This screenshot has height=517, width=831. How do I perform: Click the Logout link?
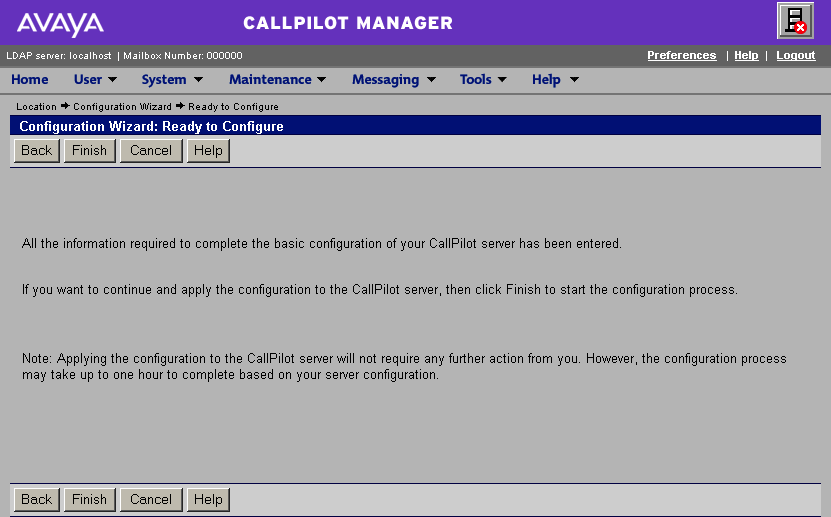coord(795,55)
